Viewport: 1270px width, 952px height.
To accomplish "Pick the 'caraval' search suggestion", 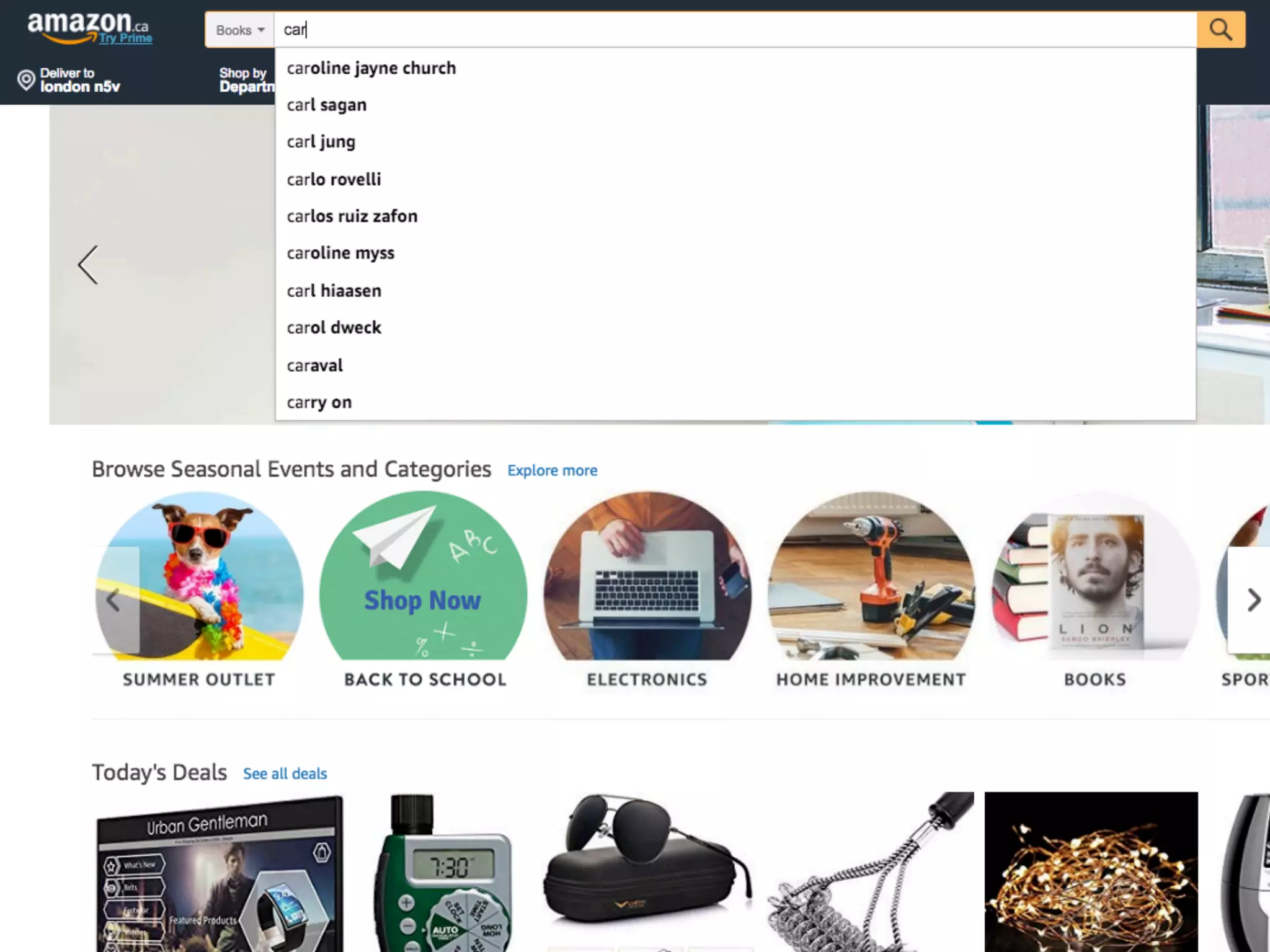I will [x=314, y=365].
